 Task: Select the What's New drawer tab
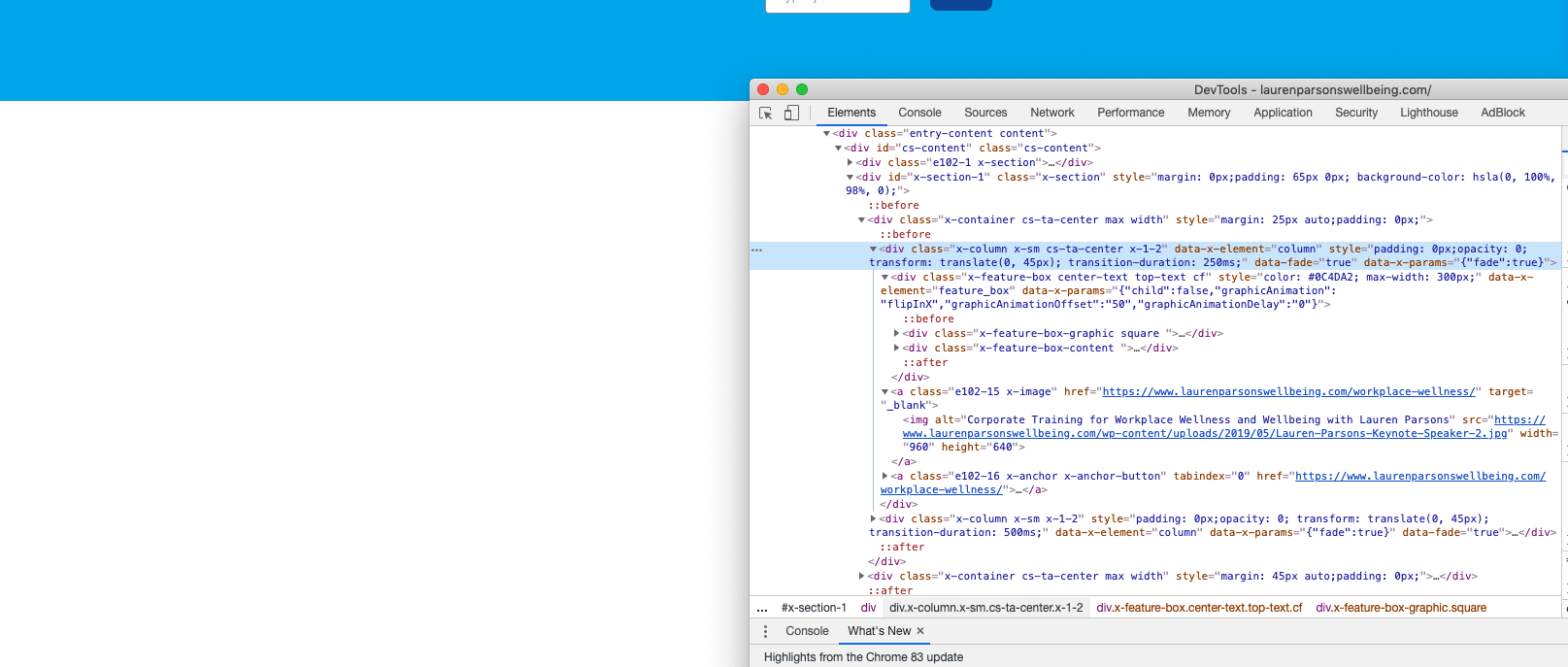click(x=880, y=631)
